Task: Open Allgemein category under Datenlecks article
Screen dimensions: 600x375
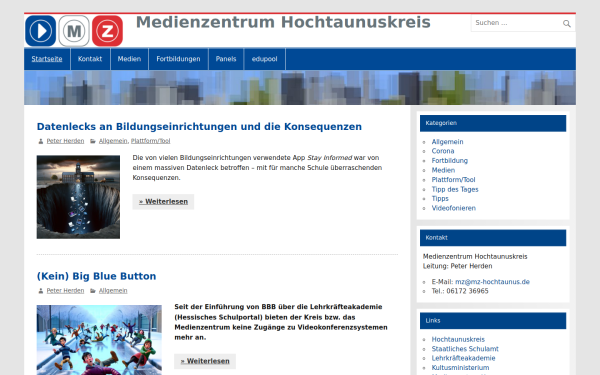Action: point(113,141)
